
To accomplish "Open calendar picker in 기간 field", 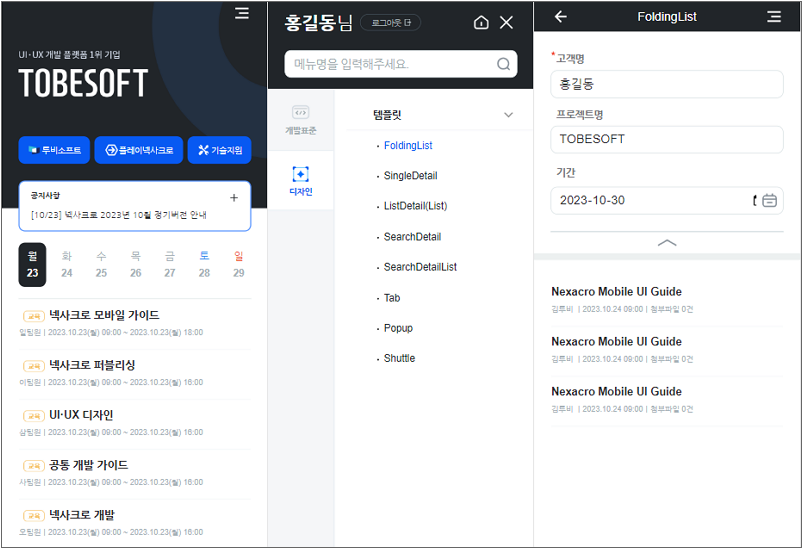I will [769, 200].
